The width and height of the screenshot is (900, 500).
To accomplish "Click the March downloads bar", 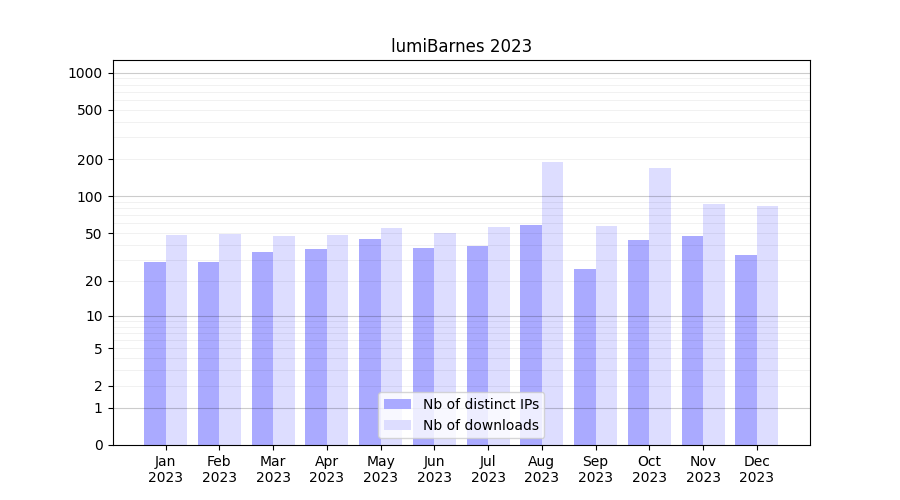I will tap(284, 340).
